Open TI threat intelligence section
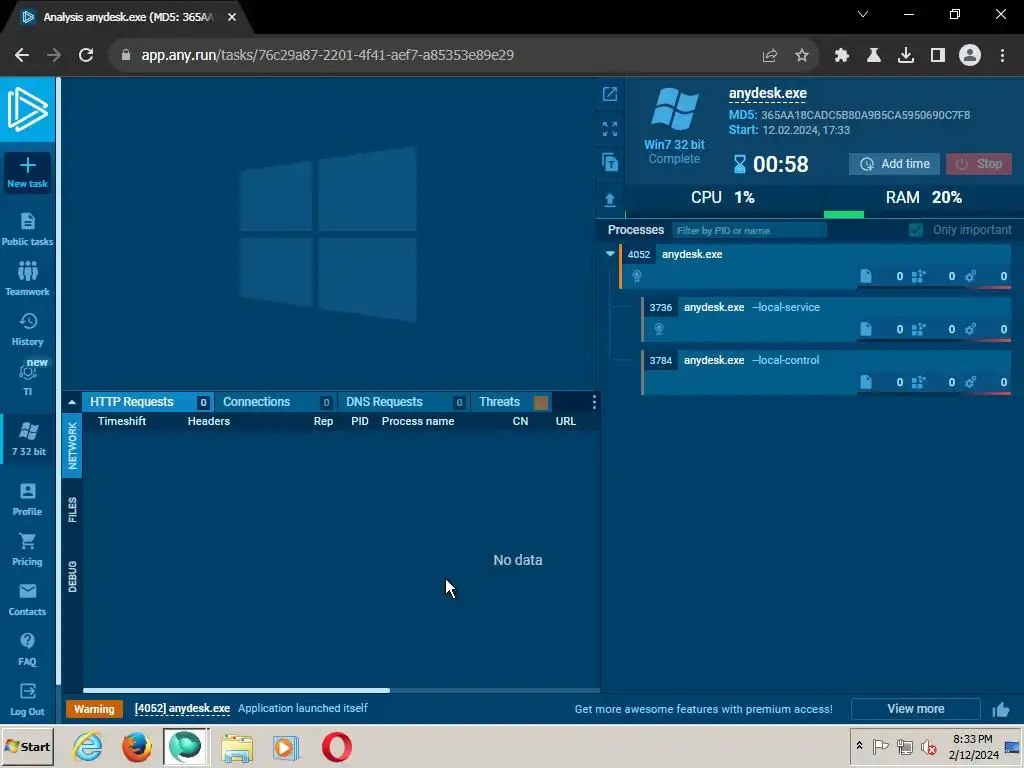Image resolution: width=1024 pixels, height=768 pixels. pyautogui.click(x=27, y=379)
